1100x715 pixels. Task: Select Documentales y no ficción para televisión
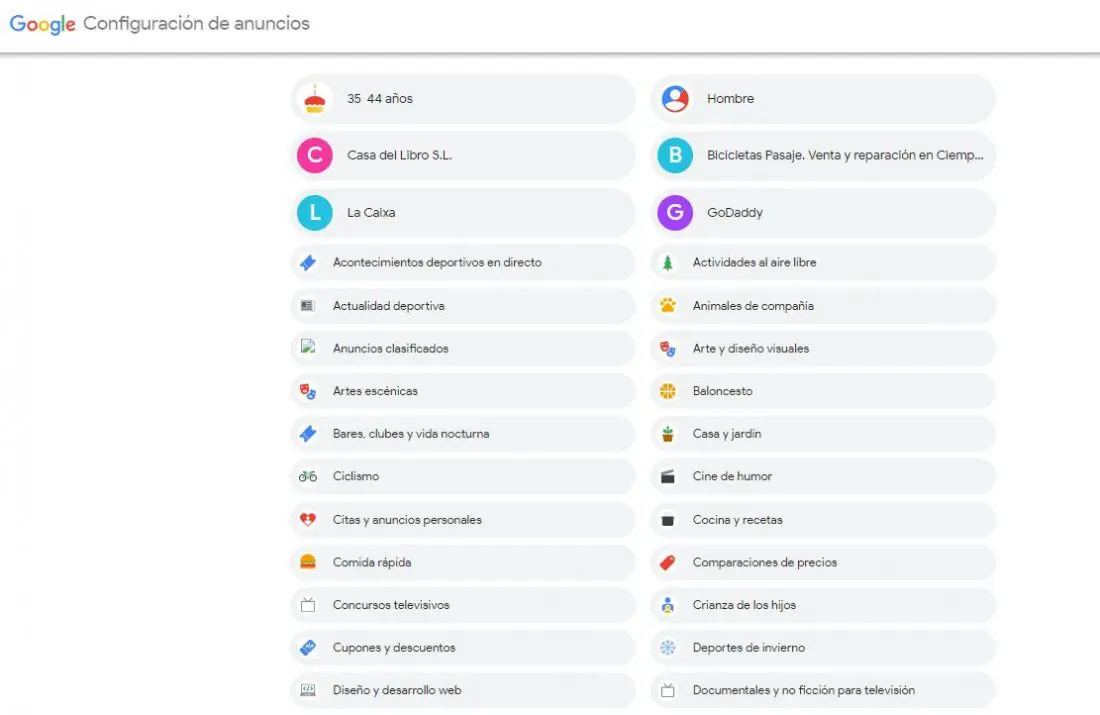click(823, 690)
